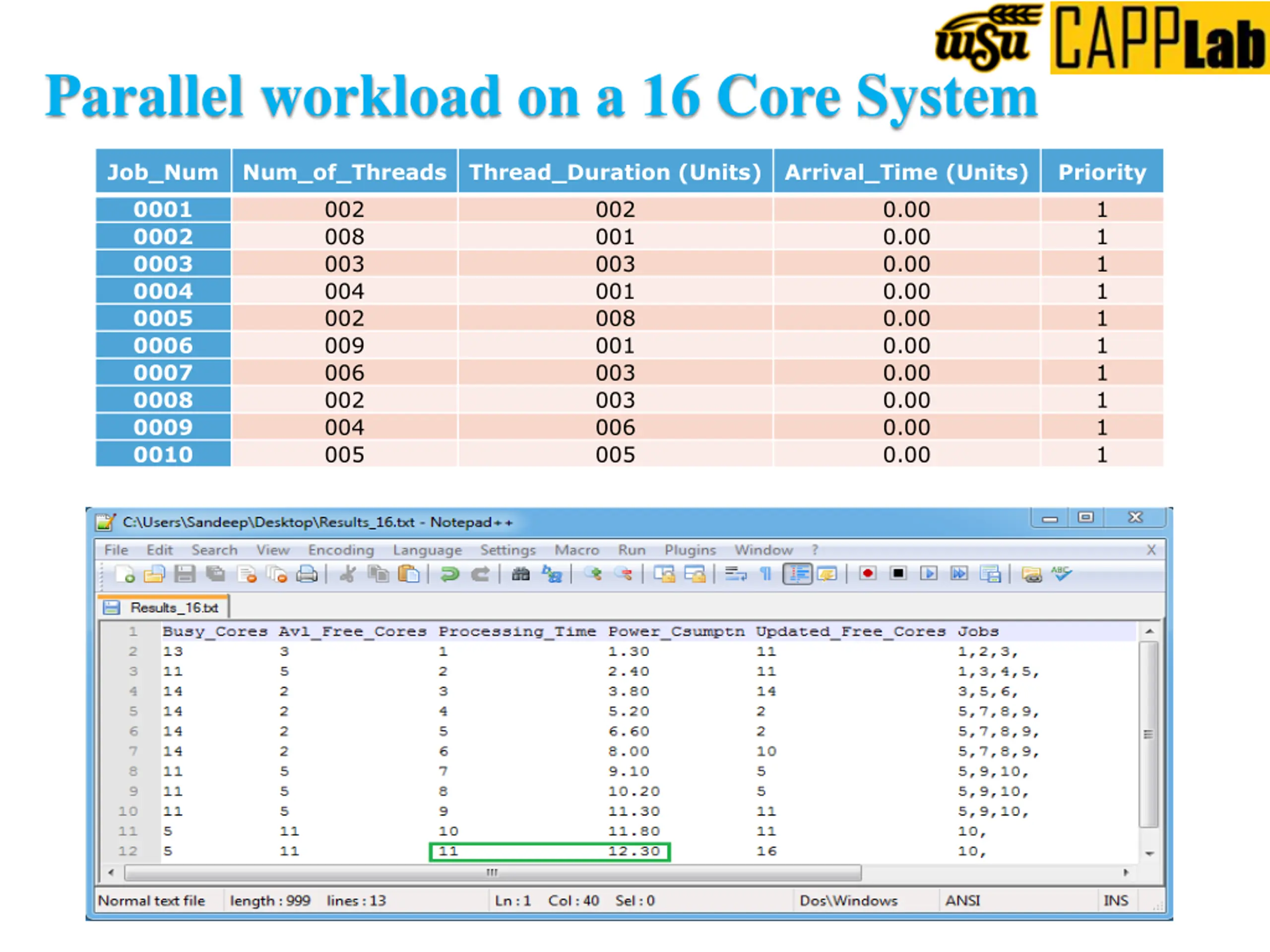Select the Results_16.txt tab
1270x952 pixels.
[164, 607]
